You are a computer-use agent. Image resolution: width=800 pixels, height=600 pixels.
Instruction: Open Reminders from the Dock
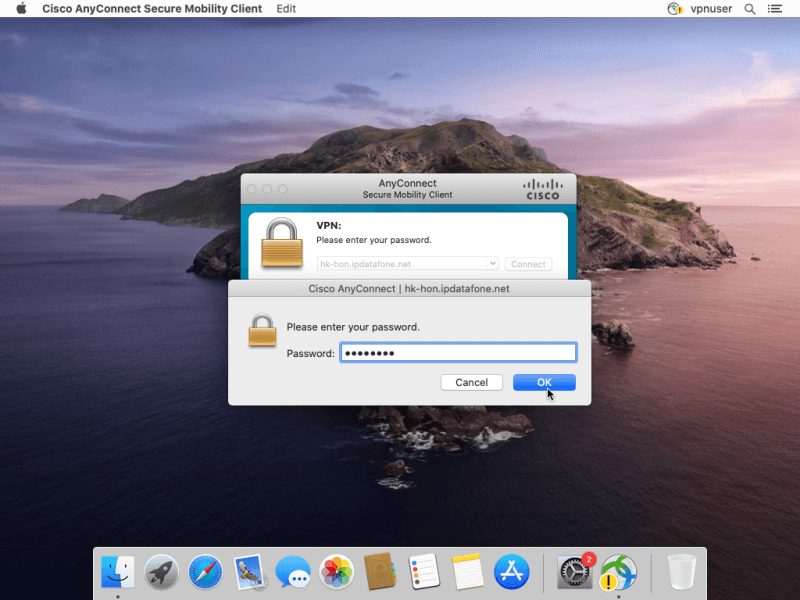tap(424, 573)
